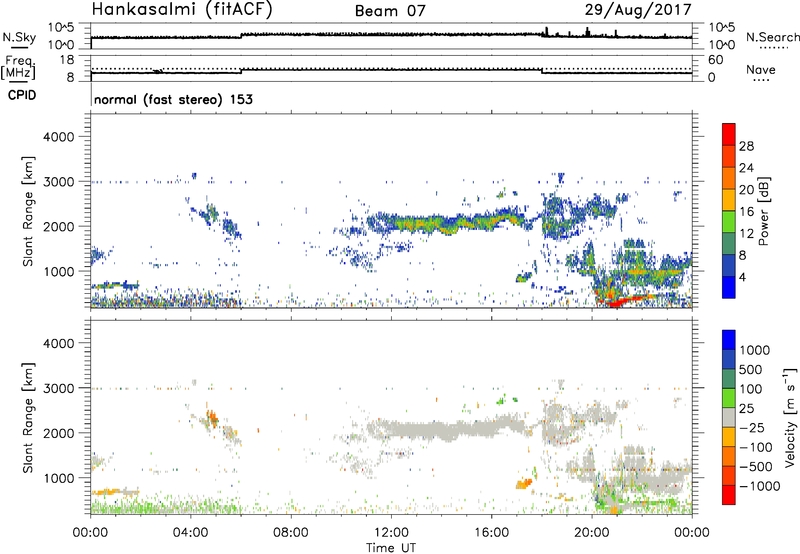
Task: Click the 04:00 time tick label
Action: click(x=191, y=533)
